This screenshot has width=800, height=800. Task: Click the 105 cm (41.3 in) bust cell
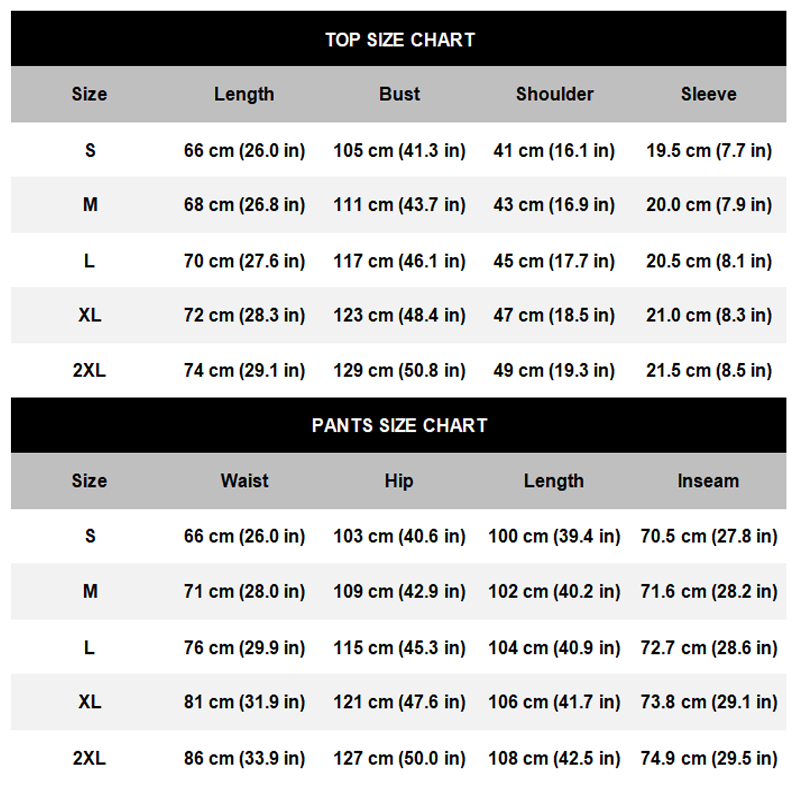(x=399, y=150)
